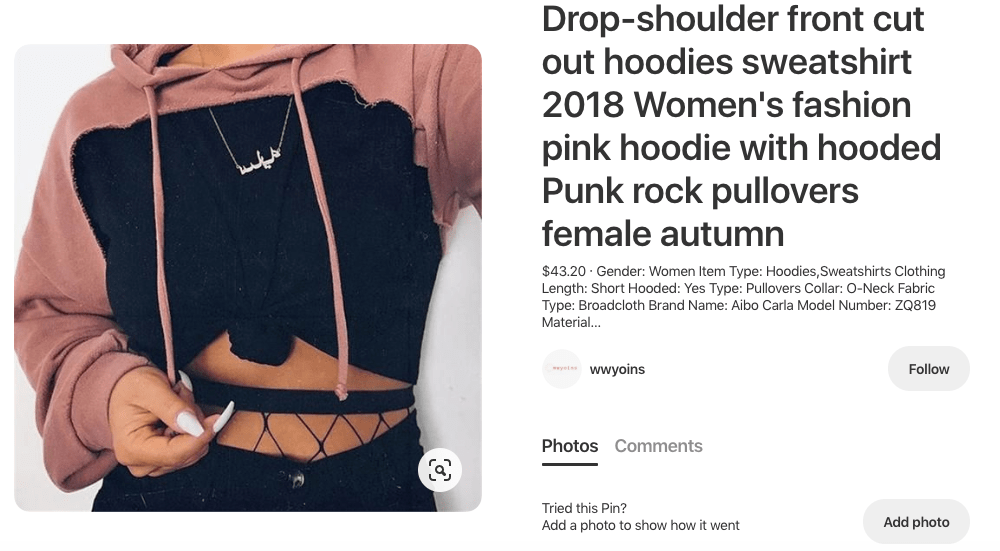Click the "Punk rock pullovers" title line

pos(700,191)
